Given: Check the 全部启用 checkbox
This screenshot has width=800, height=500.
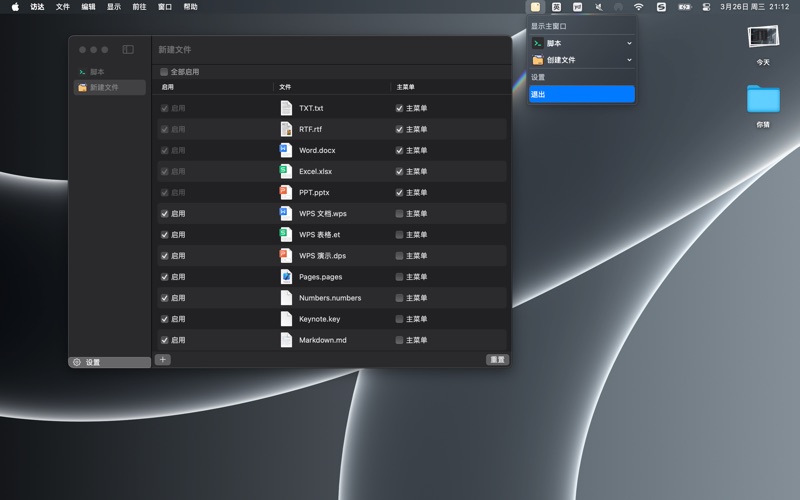Looking at the screenshot, I should (164, 72).
